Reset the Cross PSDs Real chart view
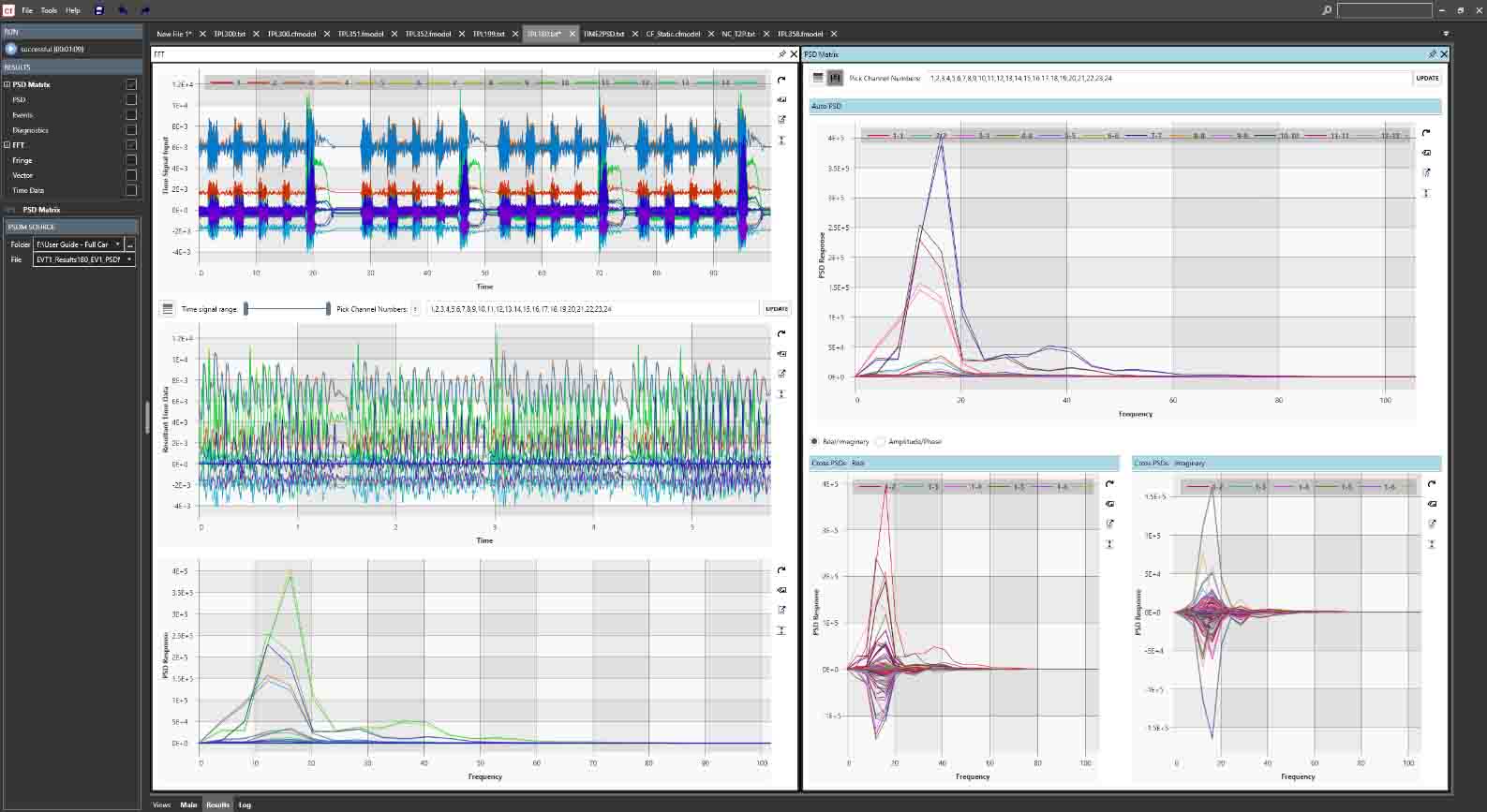Screen dimensions: 1487x812 tap(1109, 485)
